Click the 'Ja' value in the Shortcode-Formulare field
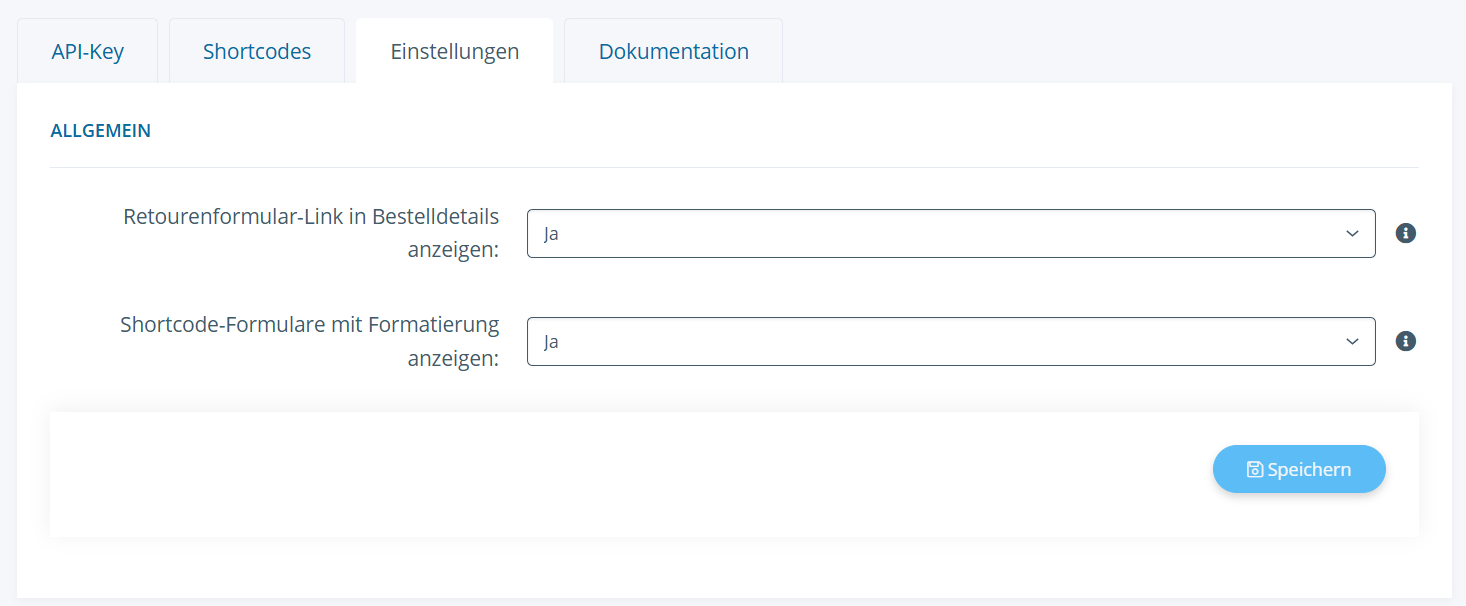Screen dimensions: 1466x606 (551, 342)
